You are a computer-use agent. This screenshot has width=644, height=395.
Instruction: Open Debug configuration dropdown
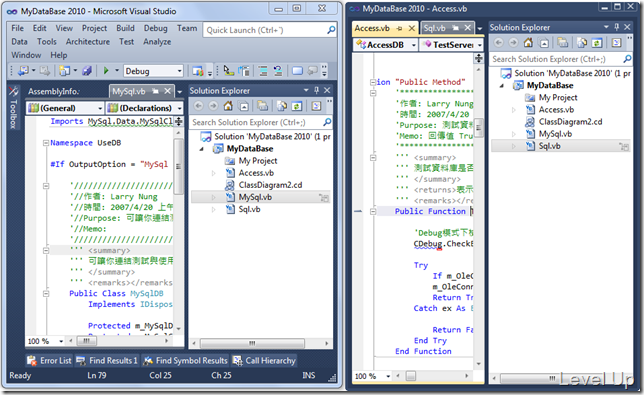click(179, 71)
